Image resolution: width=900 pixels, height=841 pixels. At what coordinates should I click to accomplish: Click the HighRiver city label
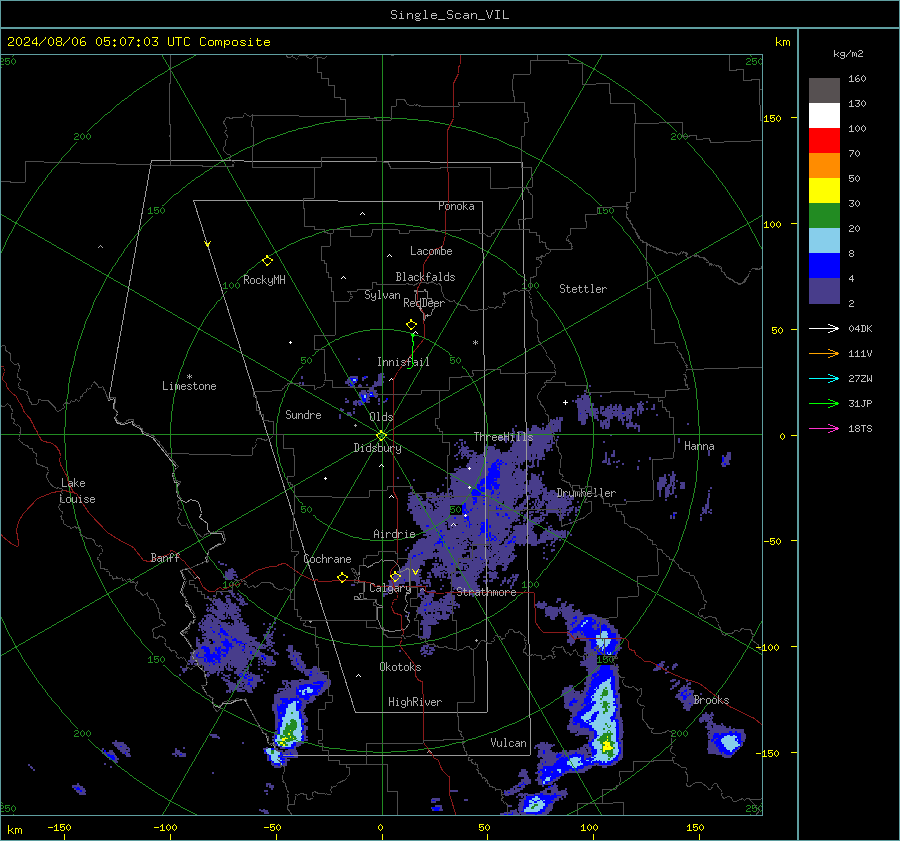(x=415, y=702)
